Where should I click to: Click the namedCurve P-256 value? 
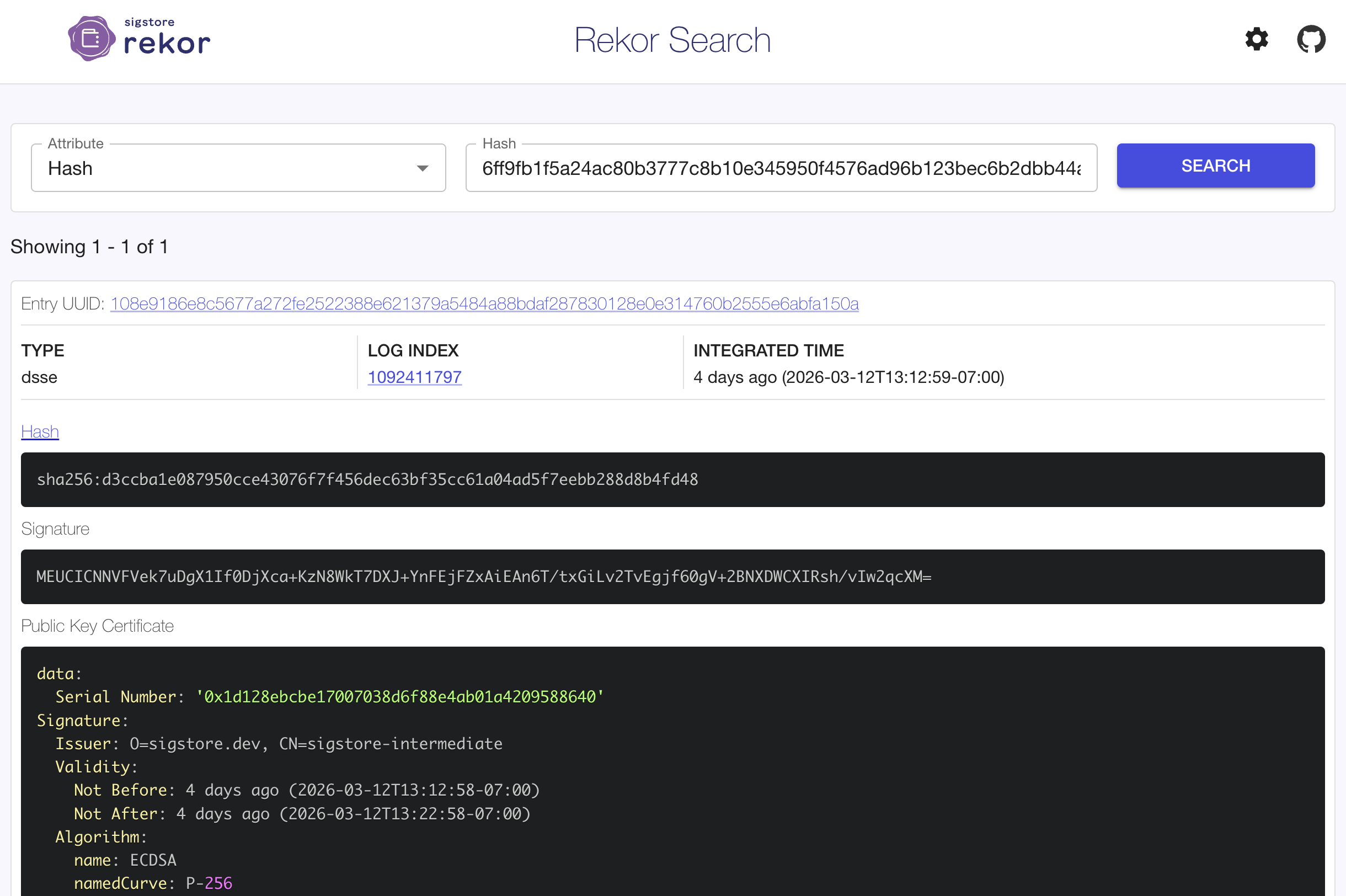pyautogui.click(x=209, y=883)
